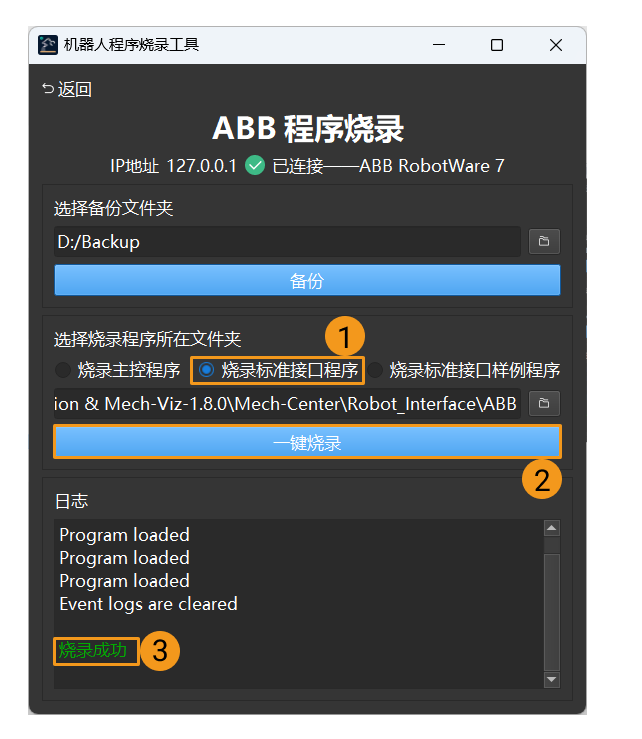Click the log panel scrollbar thumb

551,612
